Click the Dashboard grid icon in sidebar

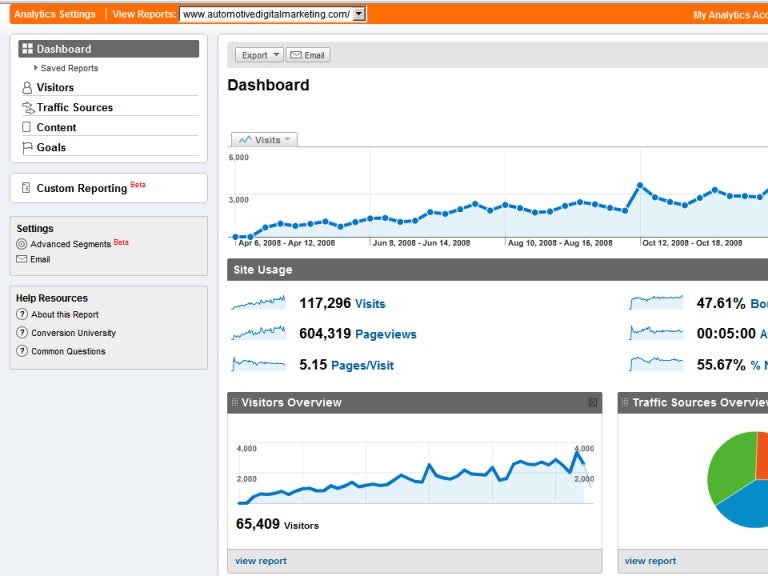pos(28,49)
